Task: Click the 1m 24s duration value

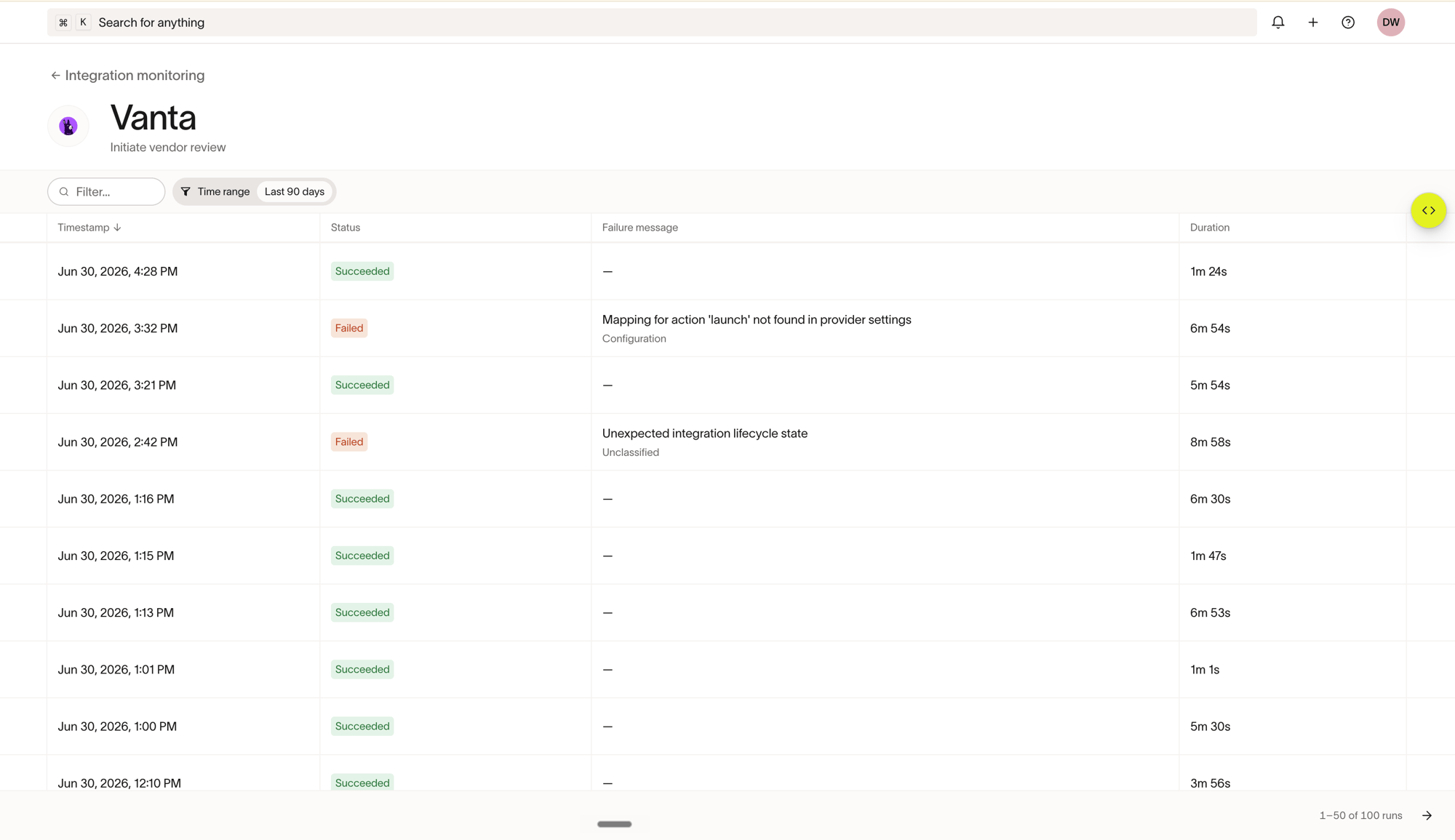Action: pos(1208,271)
